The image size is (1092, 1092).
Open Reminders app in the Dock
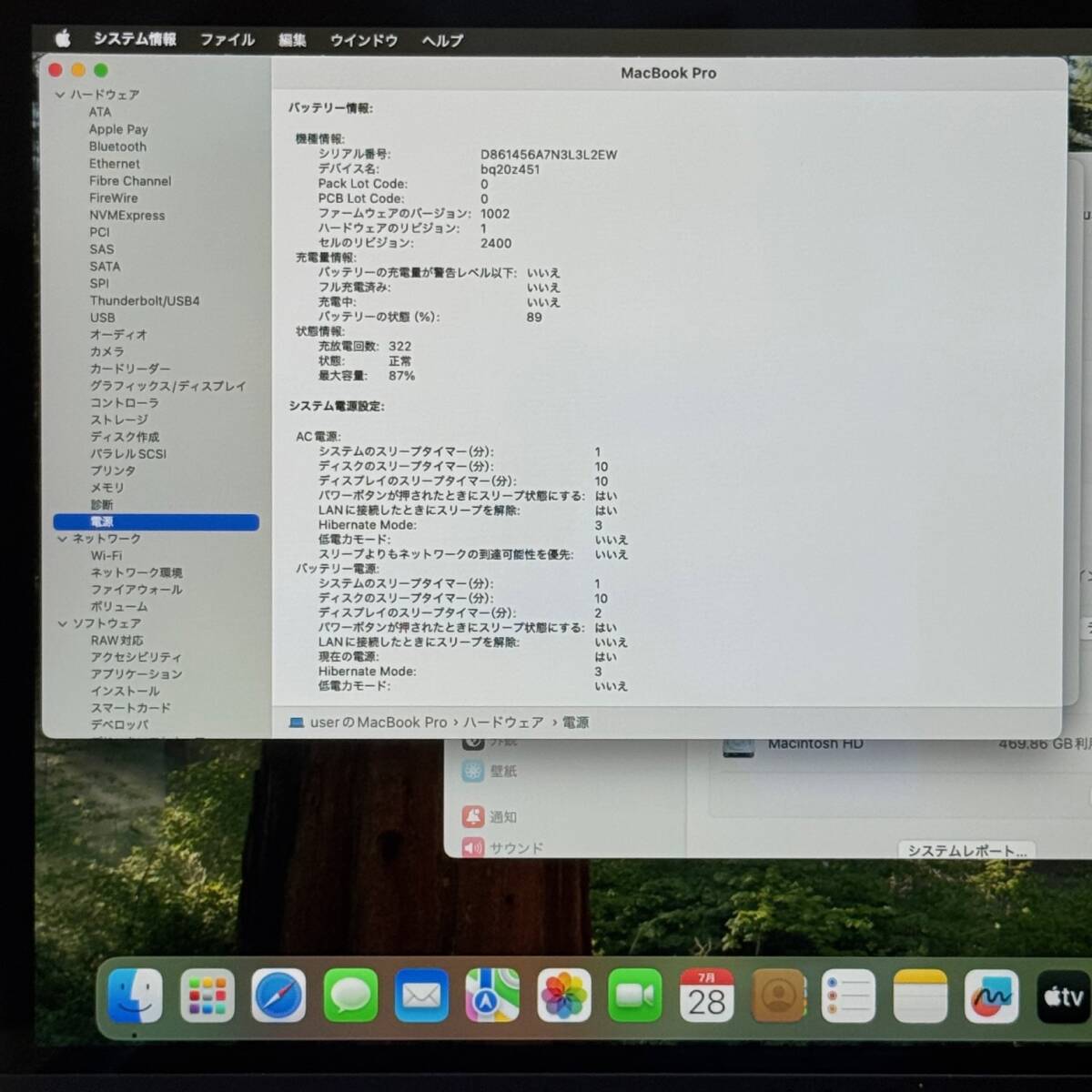click(849, 996)
